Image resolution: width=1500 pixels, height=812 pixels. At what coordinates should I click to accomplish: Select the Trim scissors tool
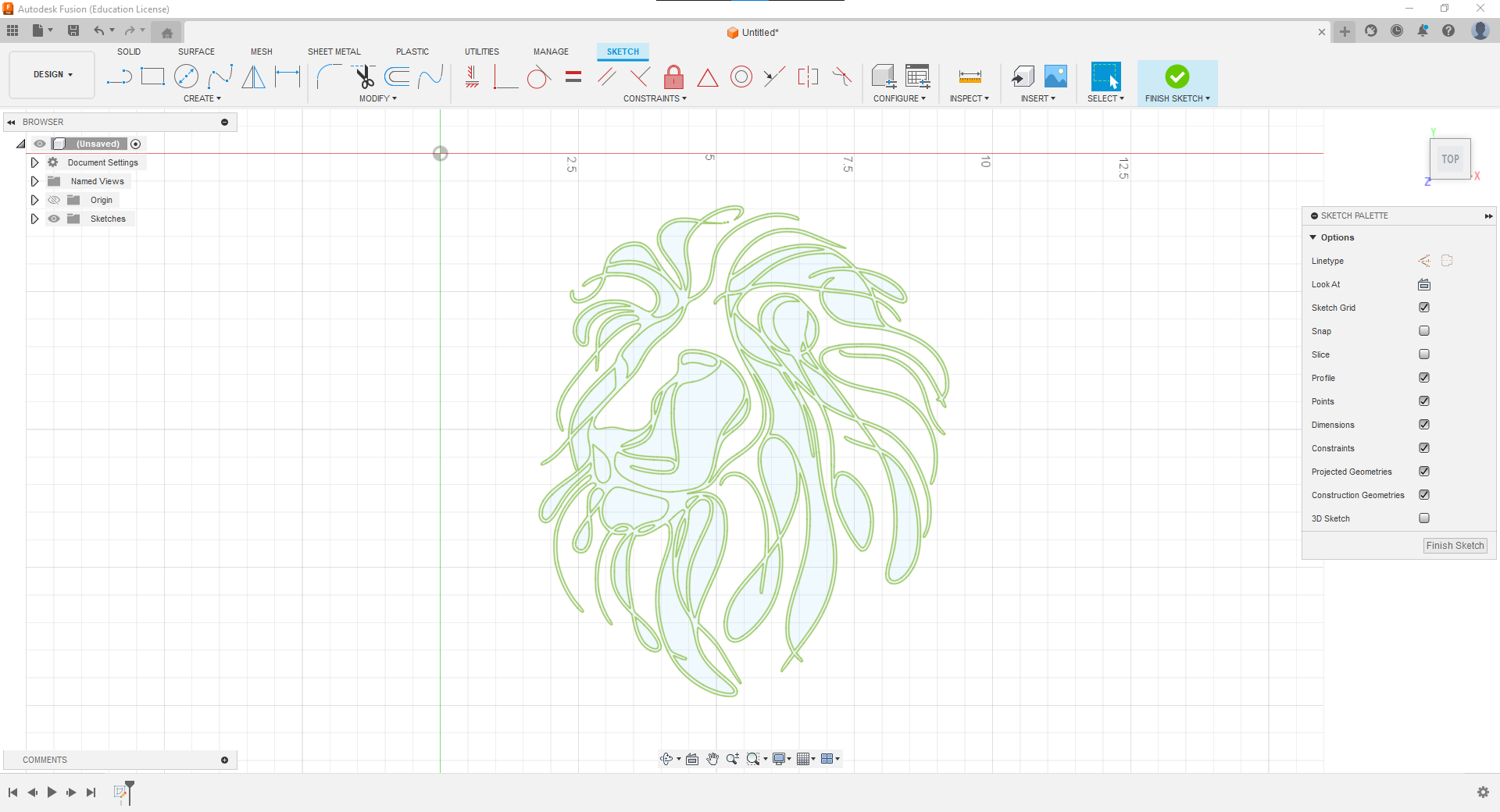click(364, 77)
